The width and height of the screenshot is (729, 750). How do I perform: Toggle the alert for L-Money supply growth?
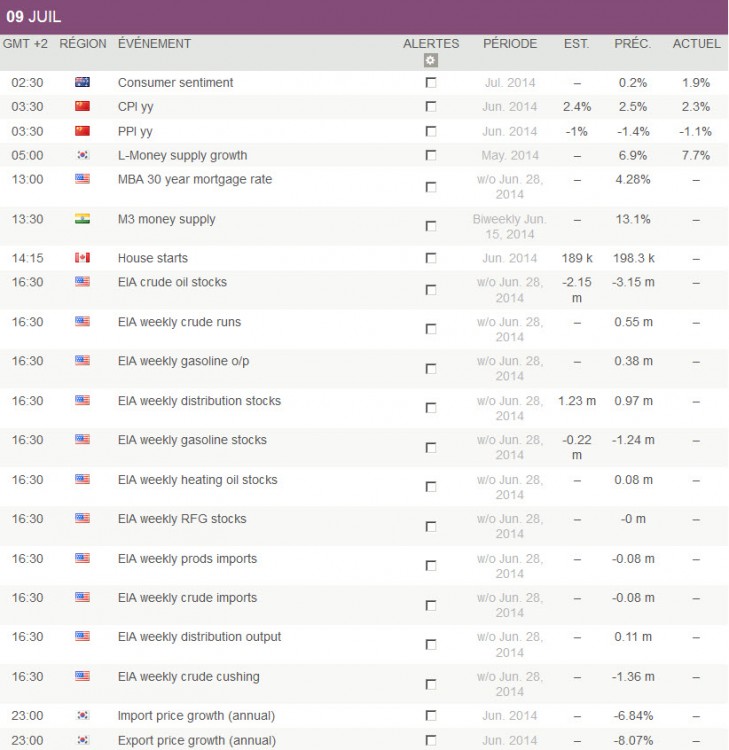tap(431, 155)
